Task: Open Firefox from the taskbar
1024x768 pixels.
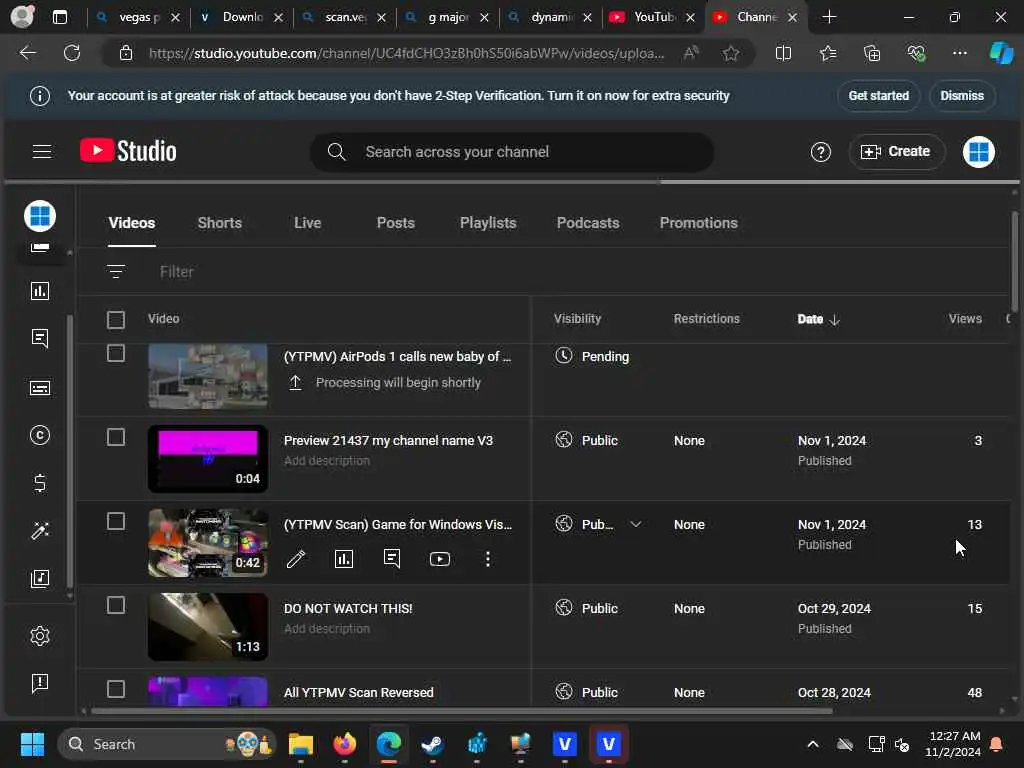Action: click(345, 744)
